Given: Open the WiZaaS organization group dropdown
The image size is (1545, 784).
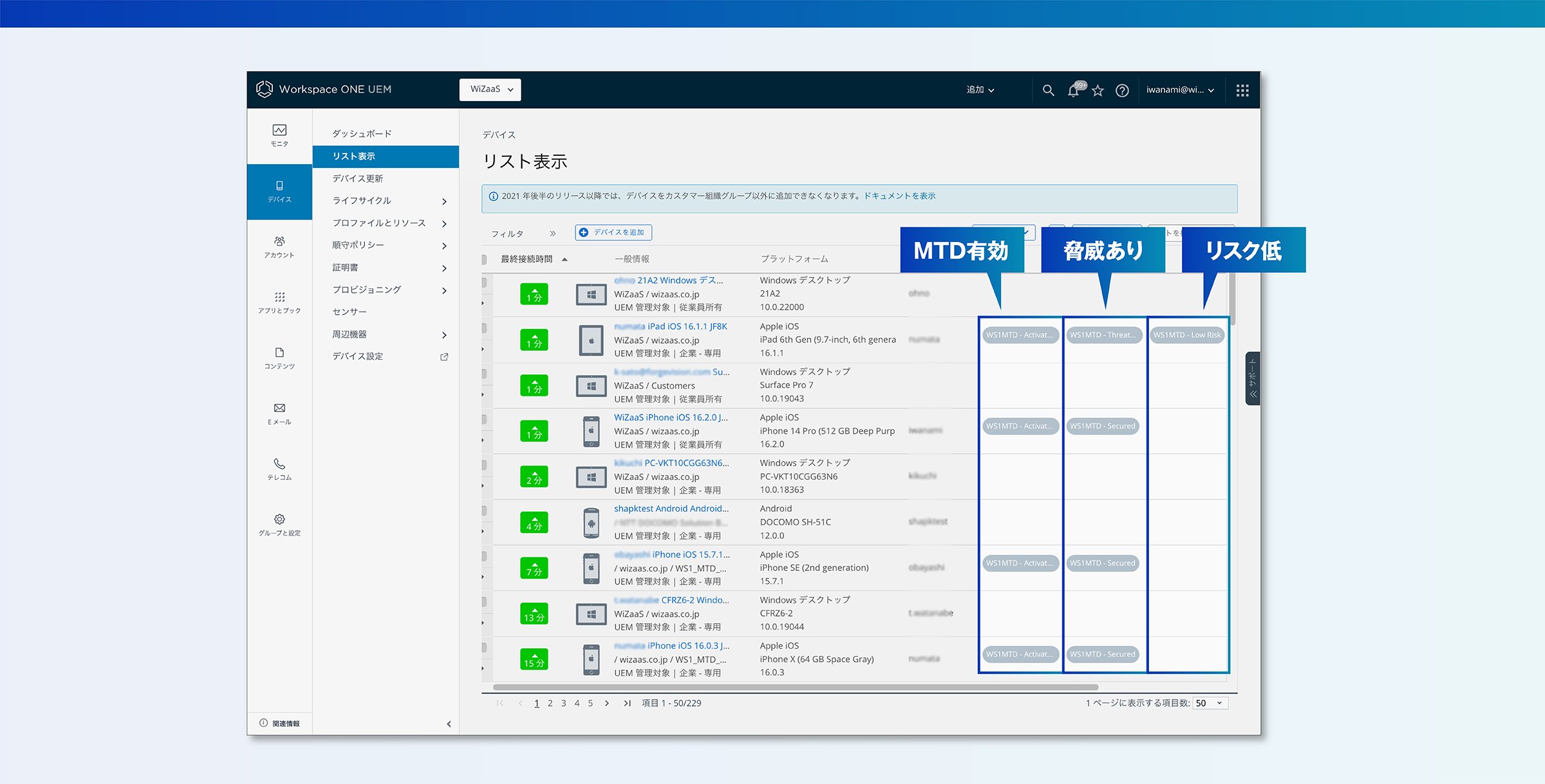Looking at the screenshot, I should coord(491,89).
